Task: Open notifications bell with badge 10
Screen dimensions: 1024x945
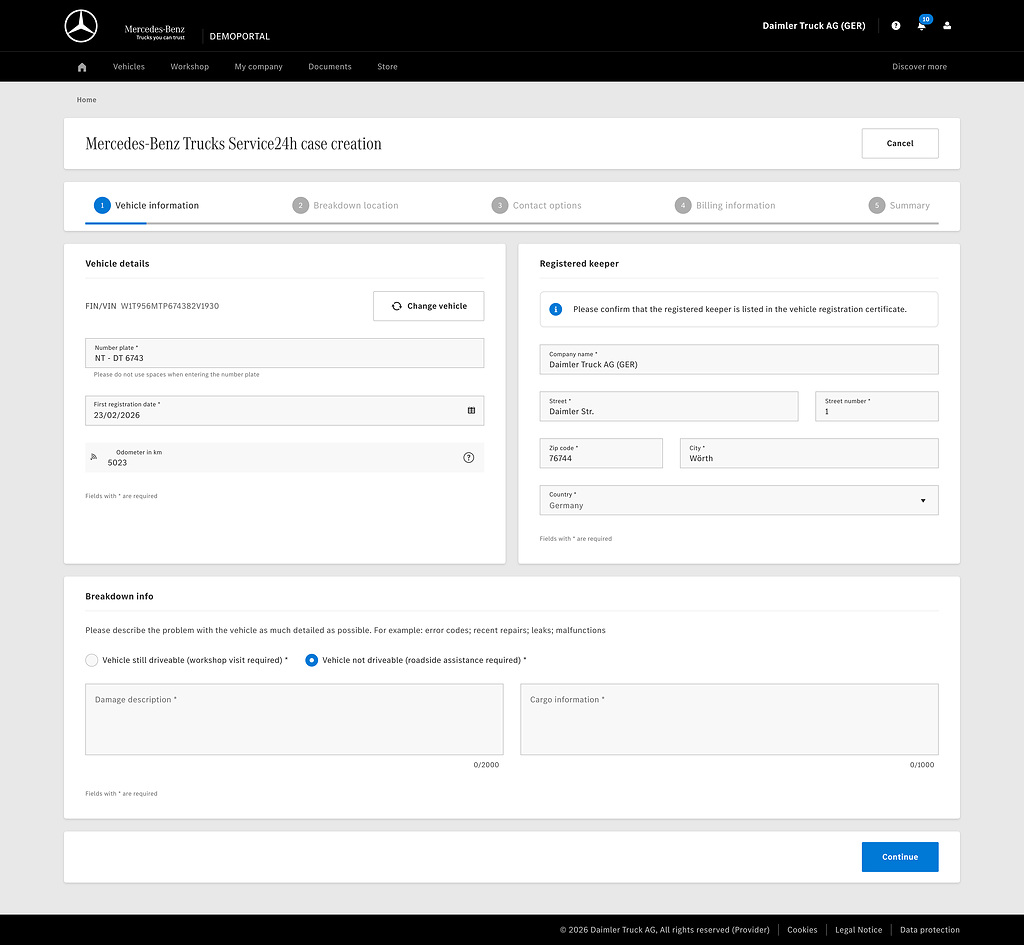Action: click(922, 24)
